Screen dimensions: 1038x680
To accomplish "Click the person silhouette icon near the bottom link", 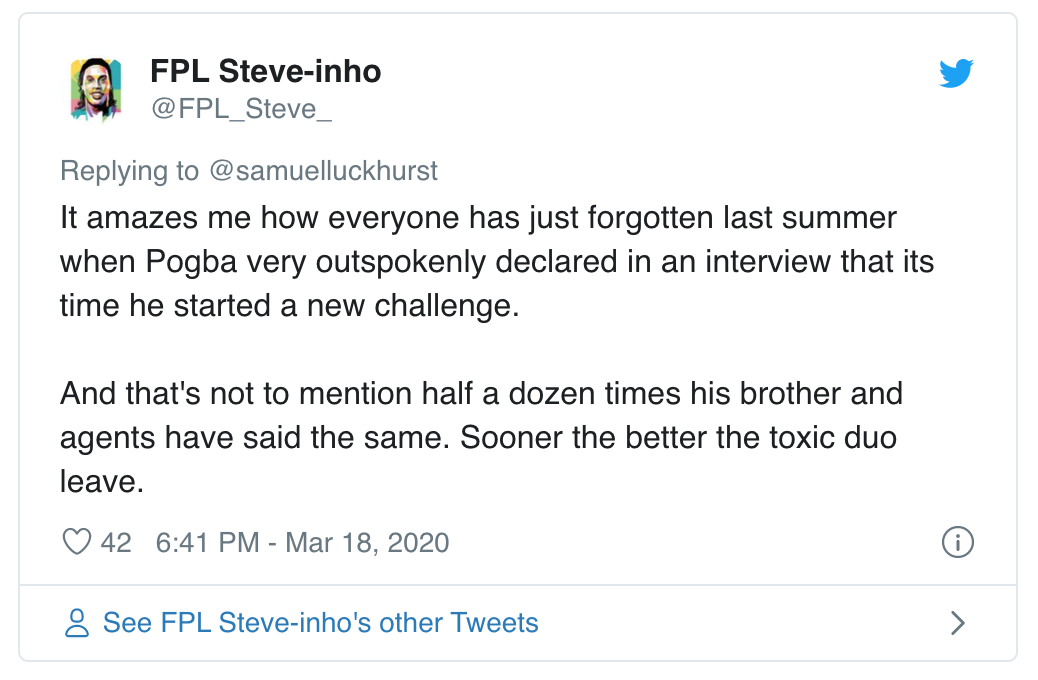I will pos(78,622).
